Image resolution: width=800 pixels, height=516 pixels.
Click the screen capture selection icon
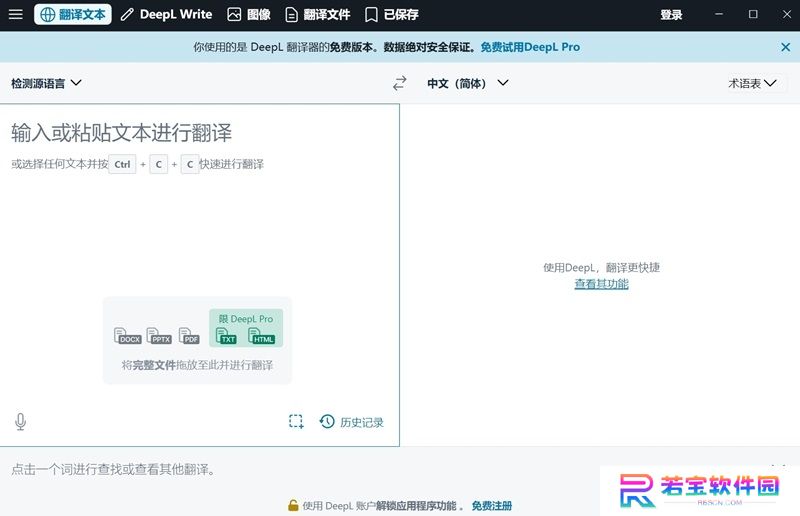[296, 421]
